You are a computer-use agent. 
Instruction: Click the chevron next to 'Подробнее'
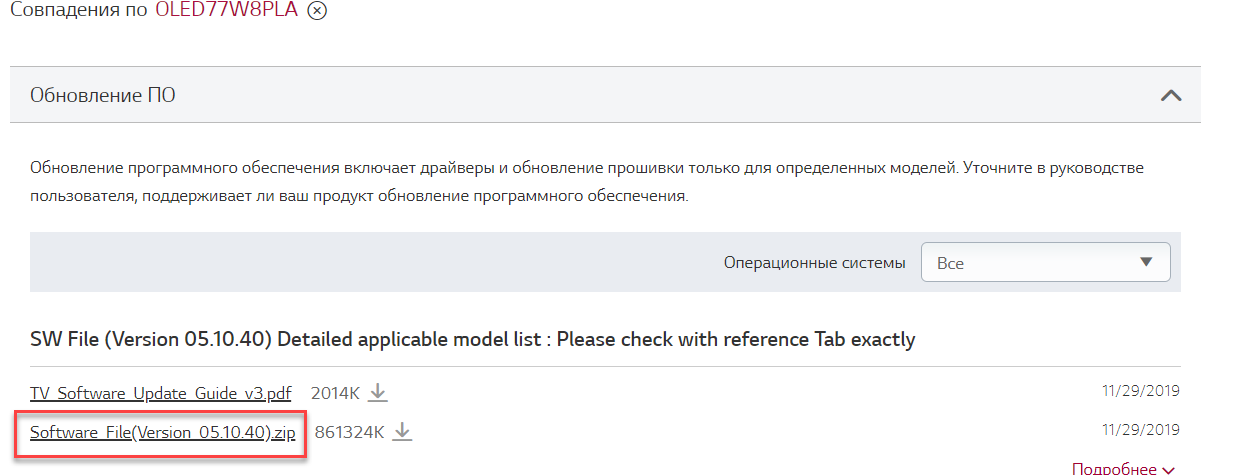(1169, 469)
